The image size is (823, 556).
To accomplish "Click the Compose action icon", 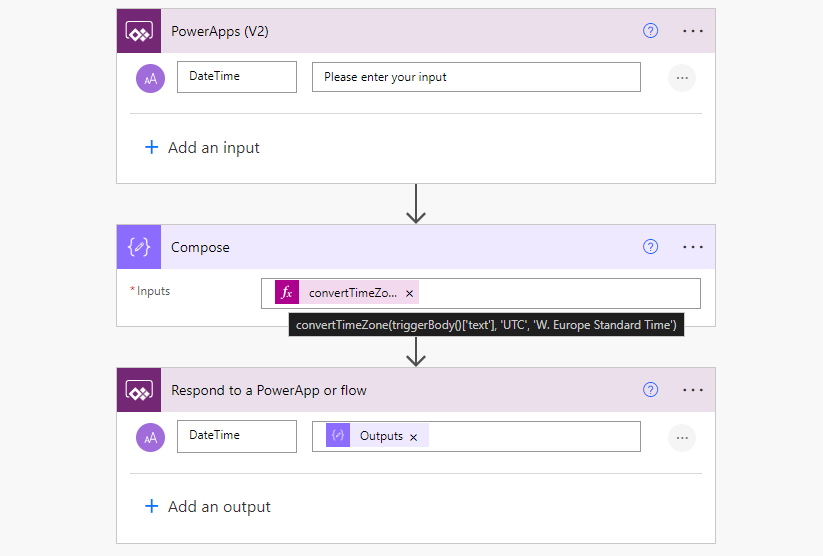I will (139, 247).
